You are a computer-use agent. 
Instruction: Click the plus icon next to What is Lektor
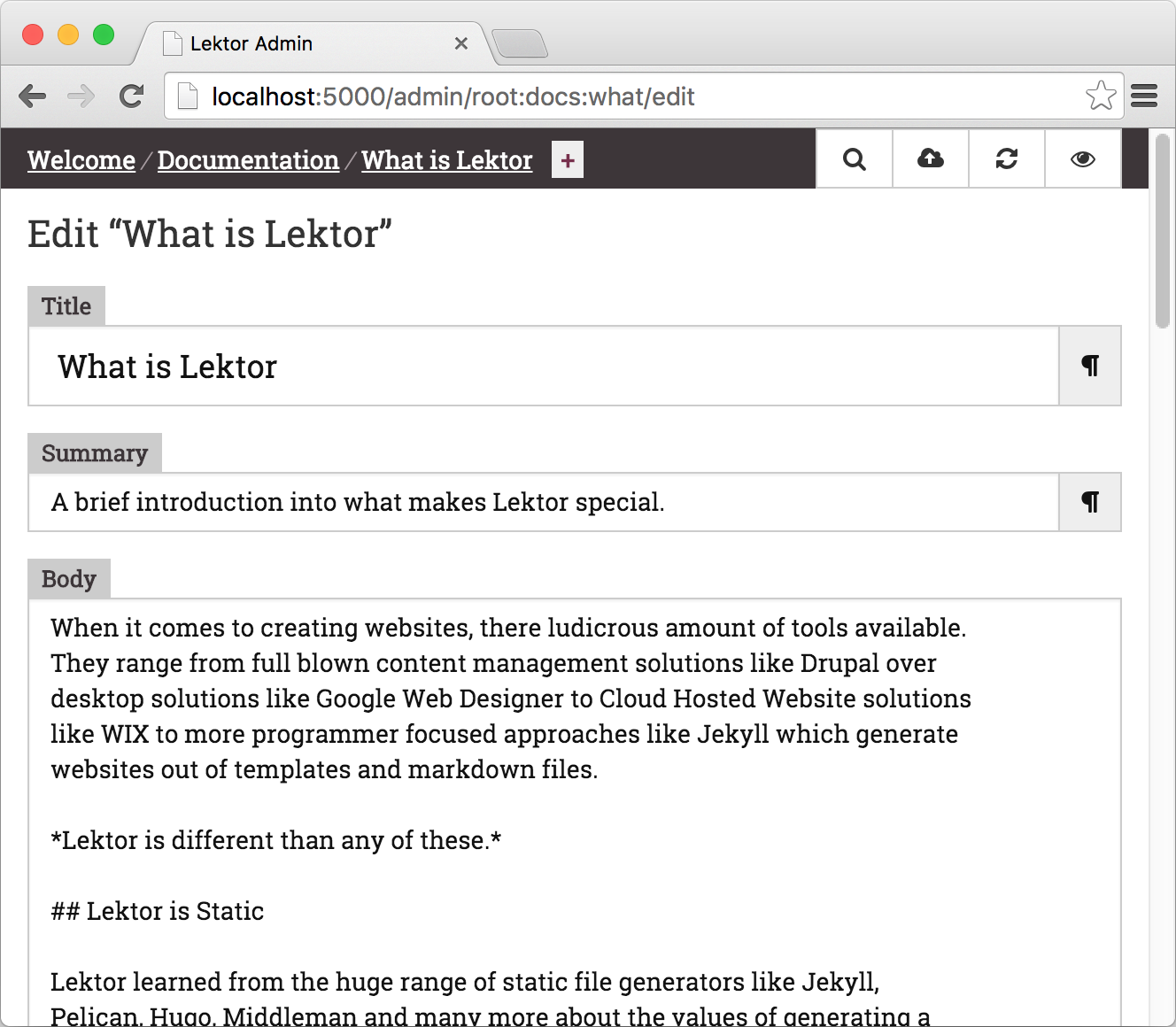[568, 160]
